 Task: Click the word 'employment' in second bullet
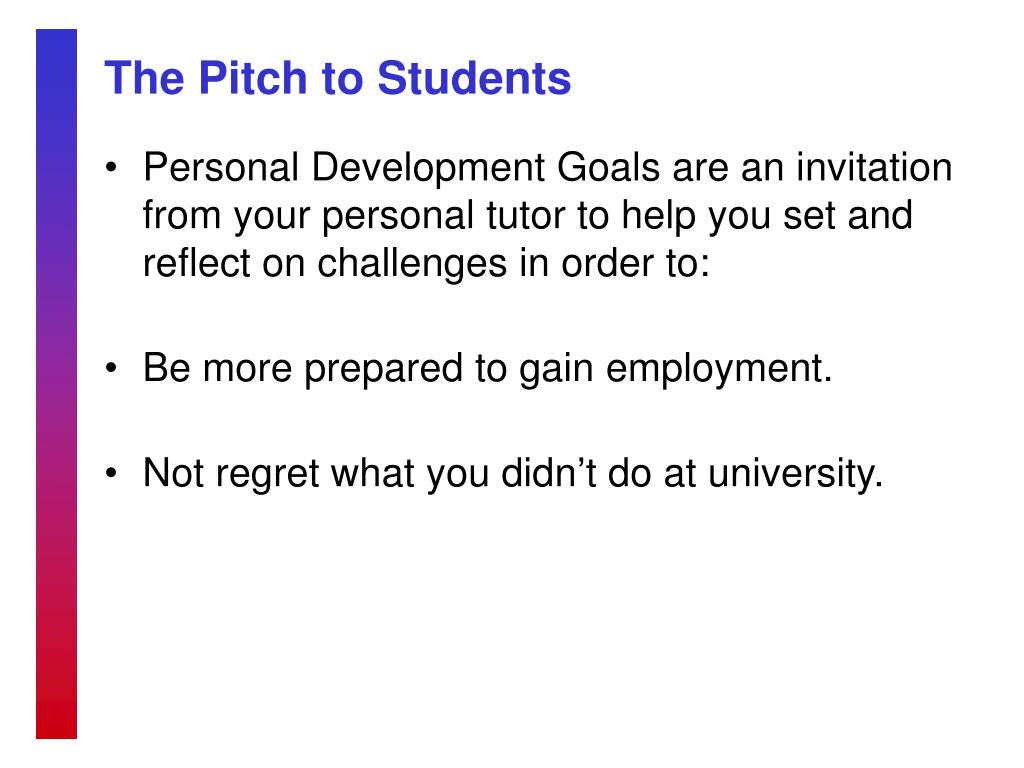click(714, 368)
